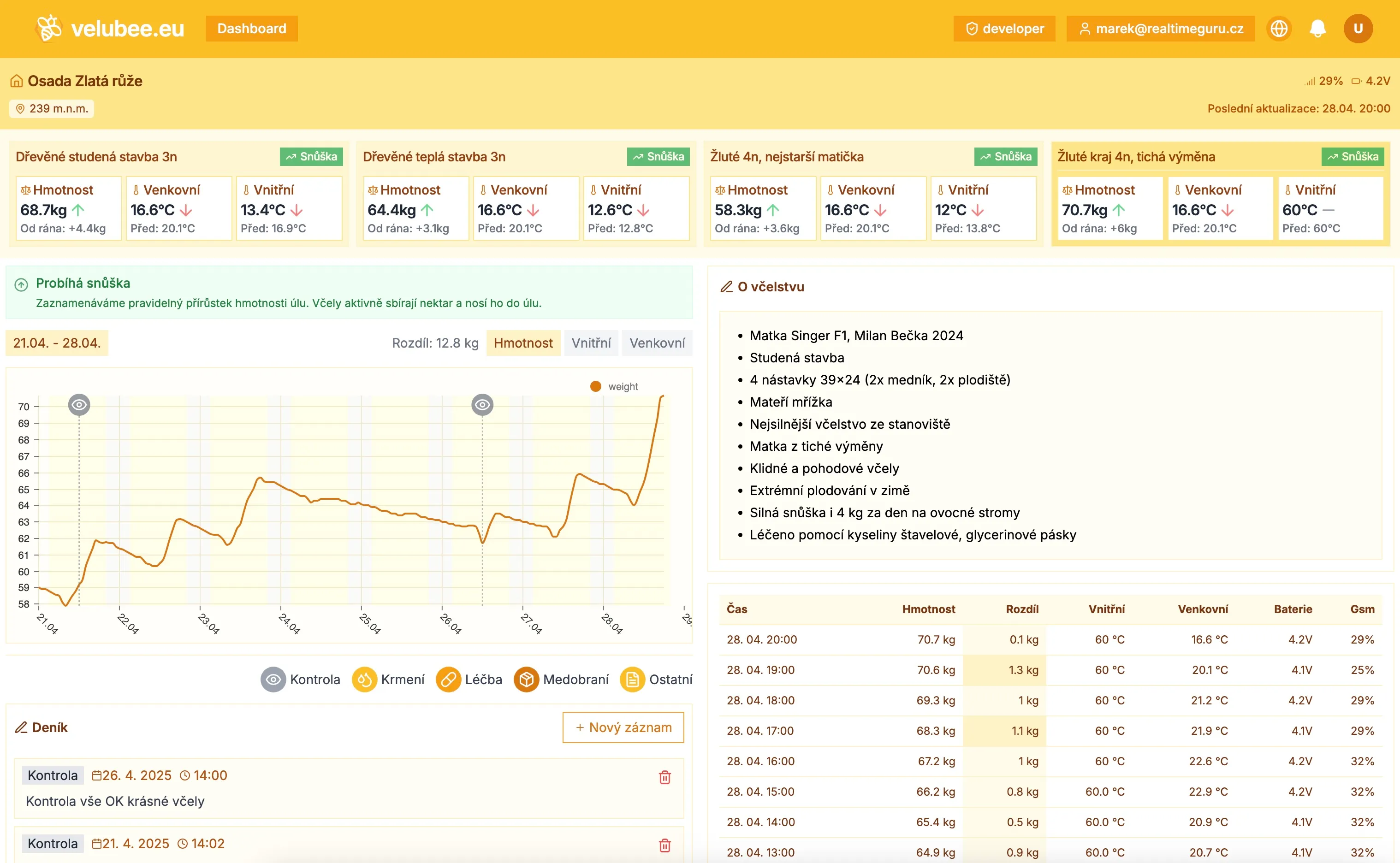Open the language/globe selector

click(x=1279, y=28)
